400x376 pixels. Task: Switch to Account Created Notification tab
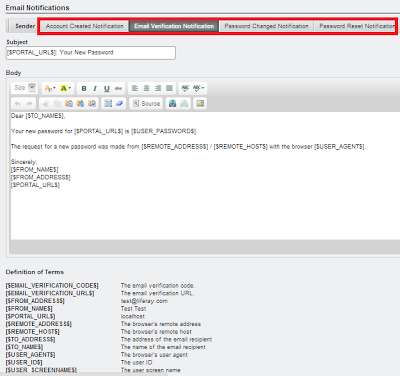85,26
